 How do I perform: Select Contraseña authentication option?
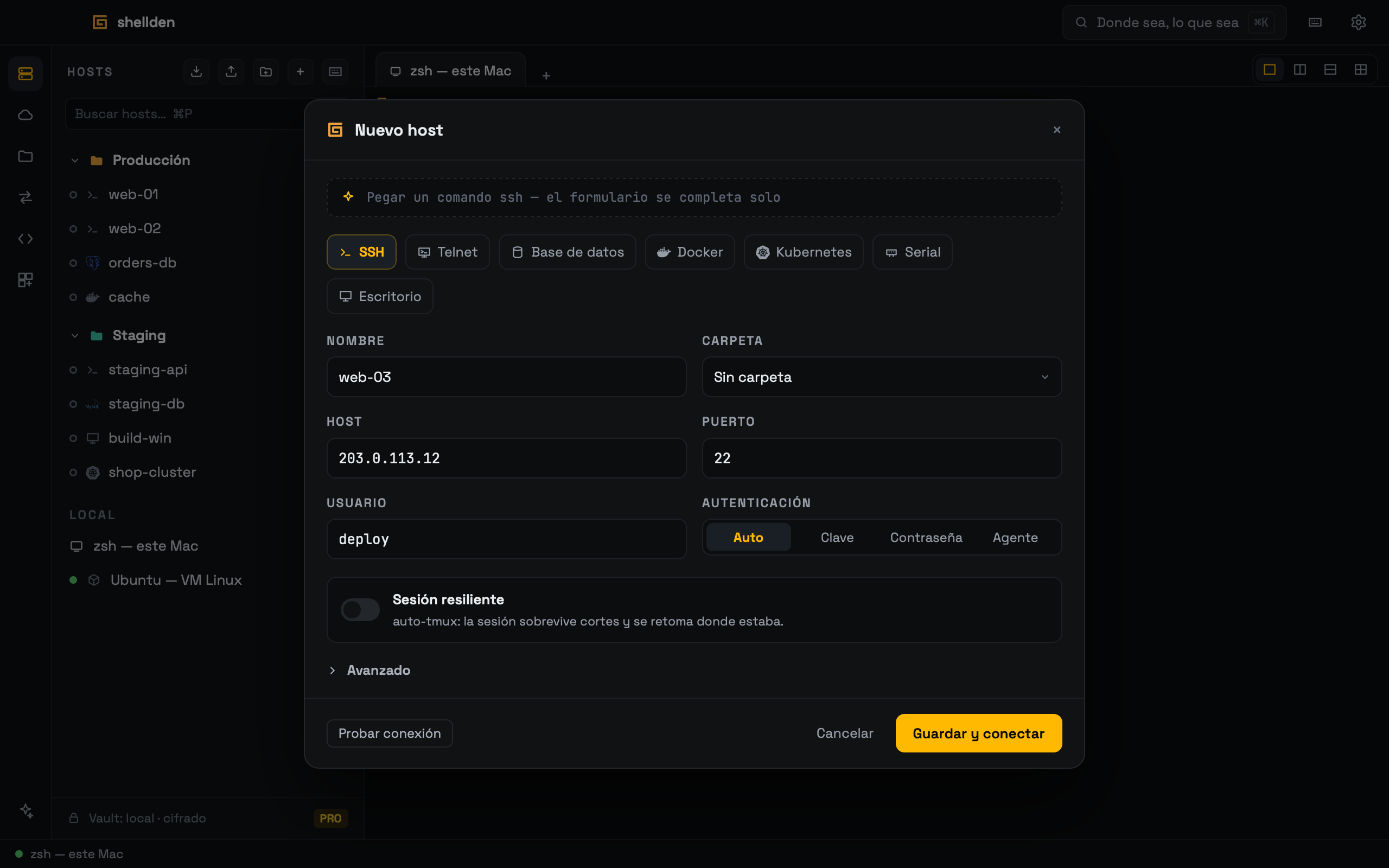pos(926,537)
